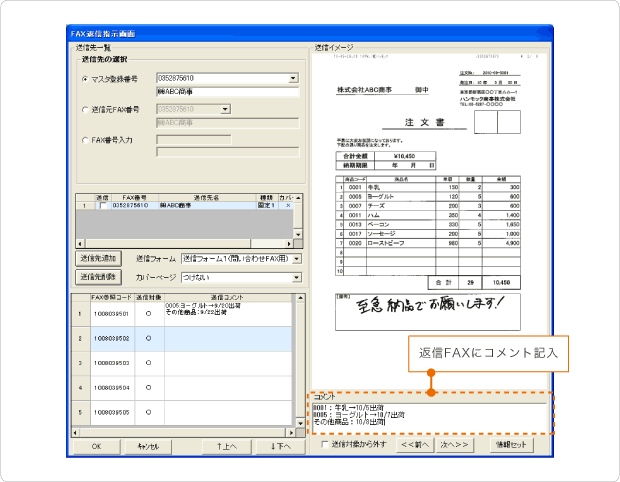Click the OK button

[96, 446]
